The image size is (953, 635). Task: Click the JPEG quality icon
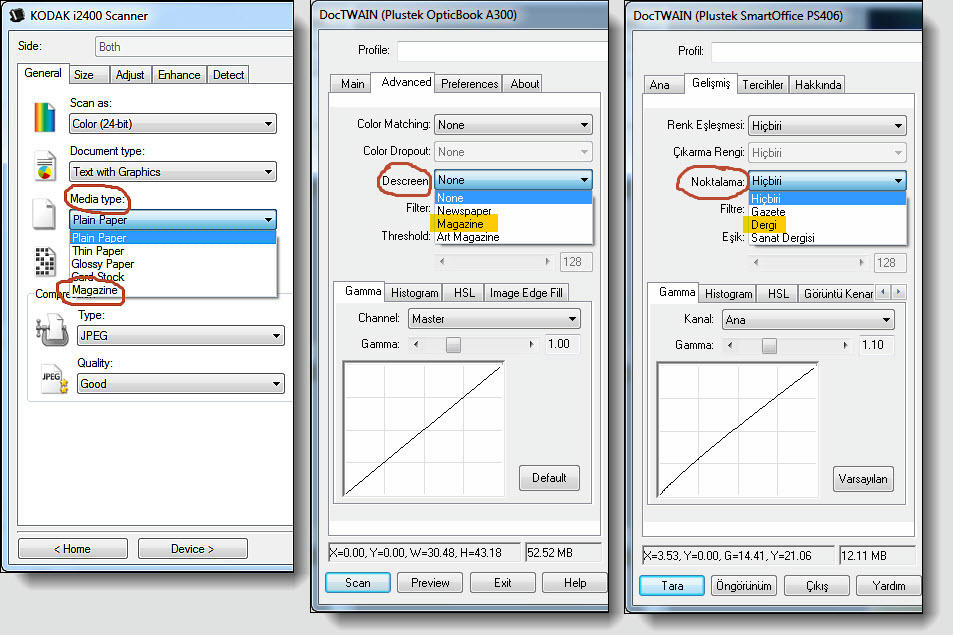[51, 379]
